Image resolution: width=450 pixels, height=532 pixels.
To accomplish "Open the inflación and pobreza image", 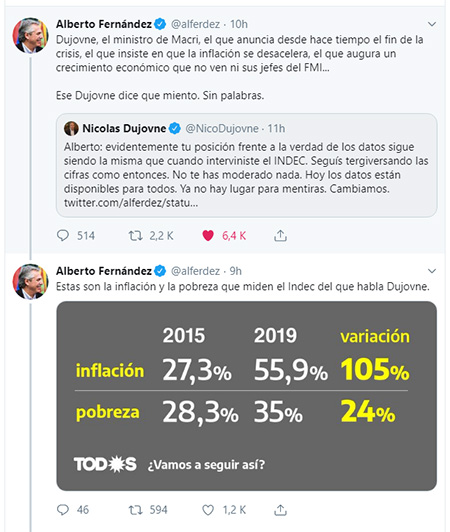I will click(x=246, y=396).
